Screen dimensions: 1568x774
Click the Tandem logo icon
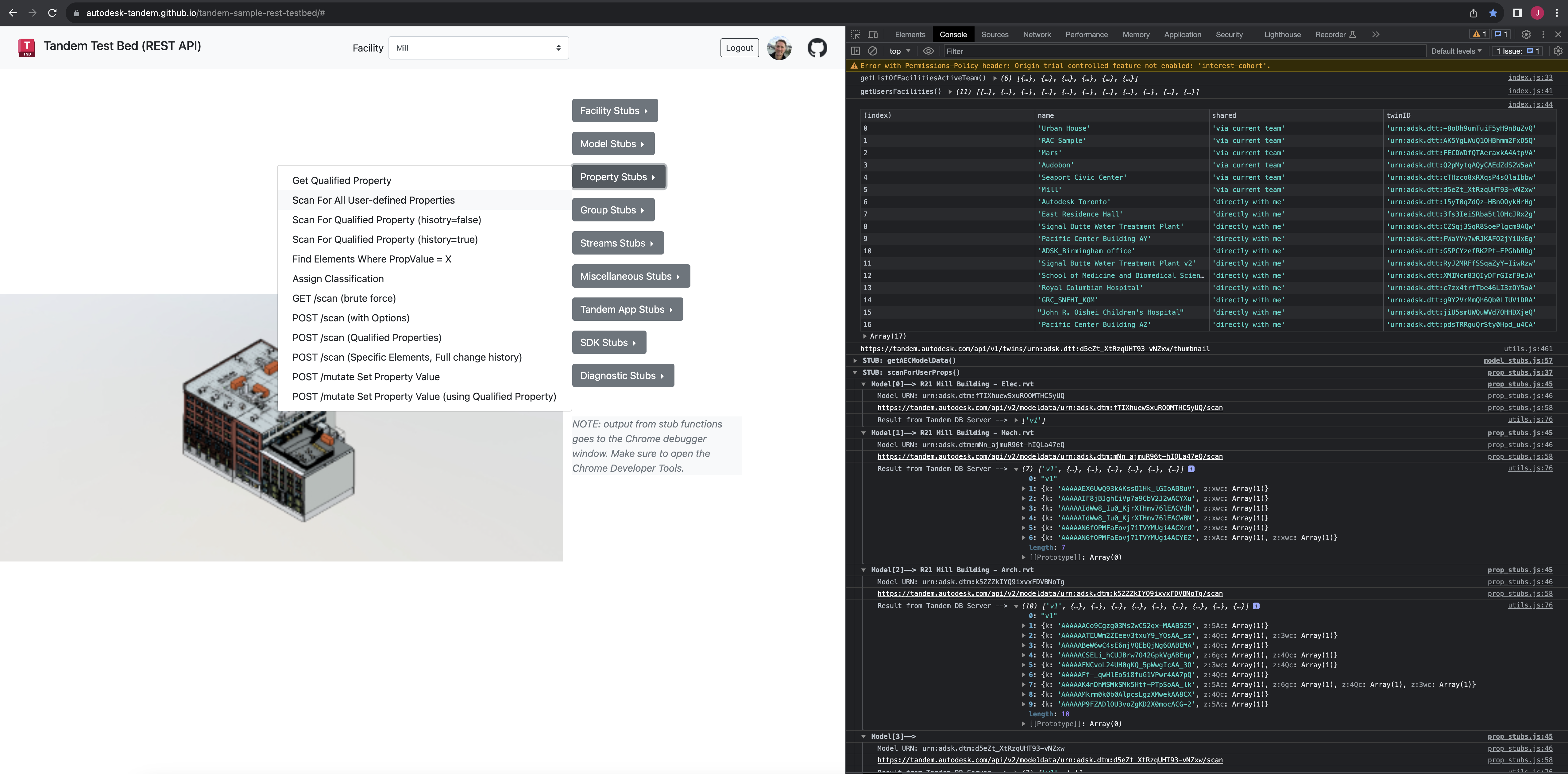tap(26, 48)
